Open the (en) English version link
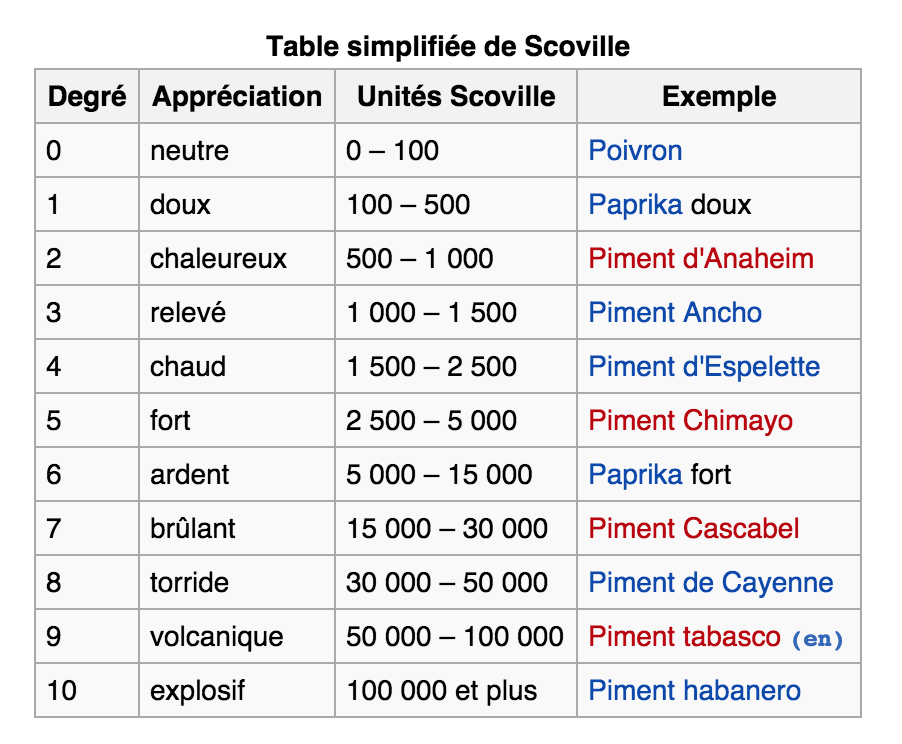The height and width of the screenshot is (744, 902). coord(817,639)
